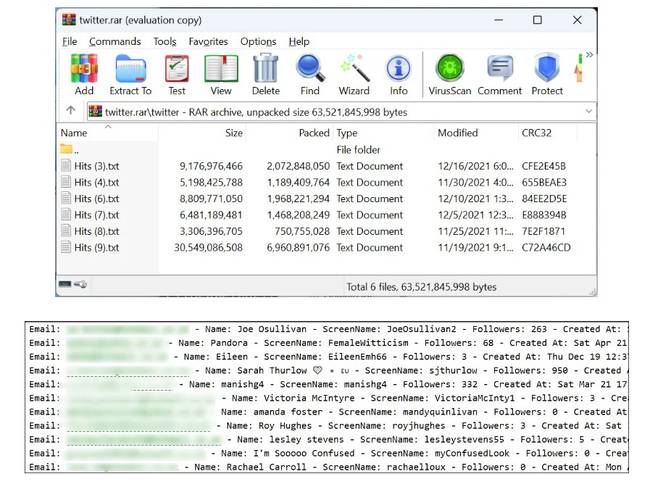Click ScreenName 'lesleystevens55' in text
This screenshot has width=650, height=500.
click(464, 439)
